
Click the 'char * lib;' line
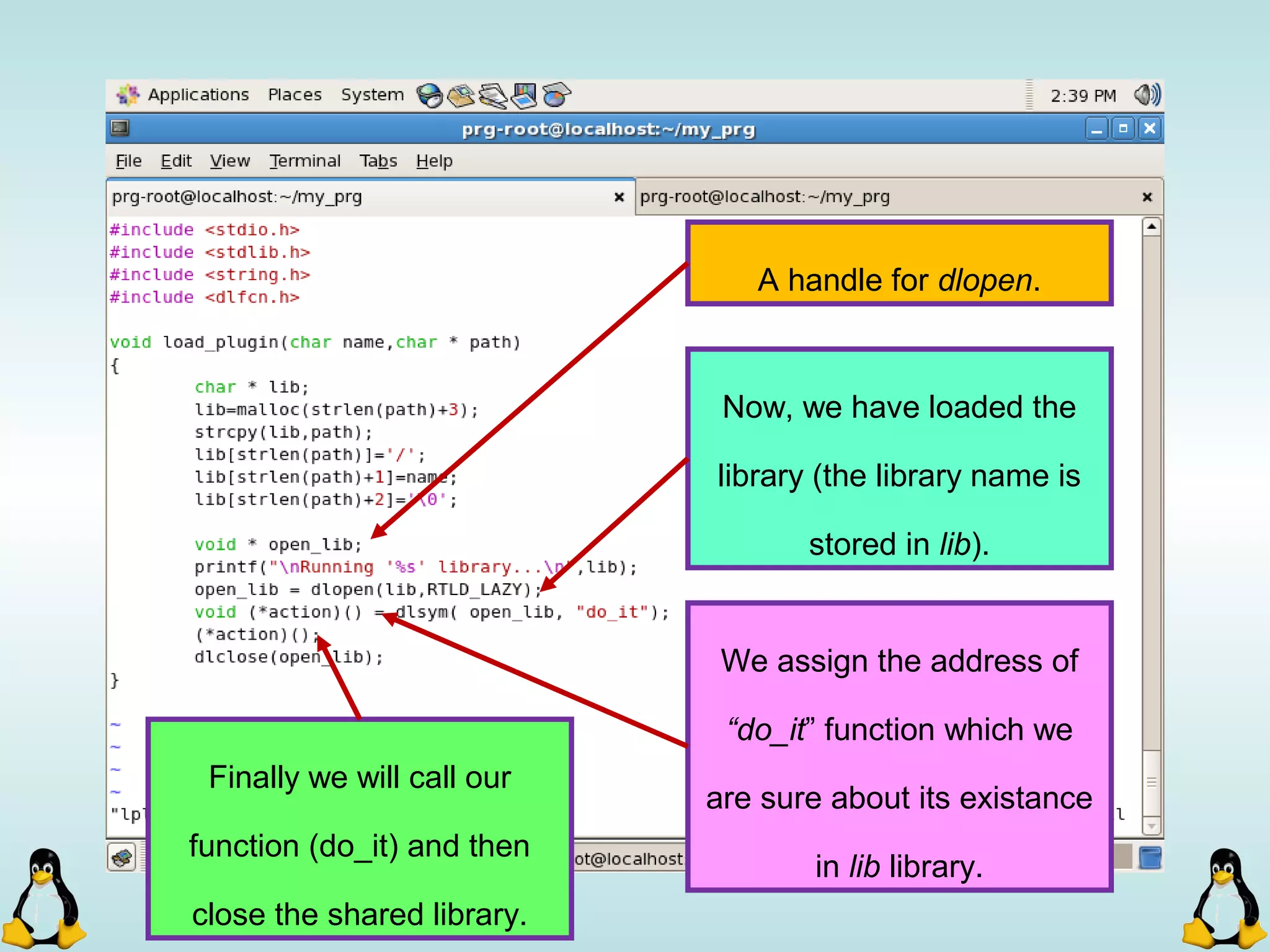click(x=252, y=387)
